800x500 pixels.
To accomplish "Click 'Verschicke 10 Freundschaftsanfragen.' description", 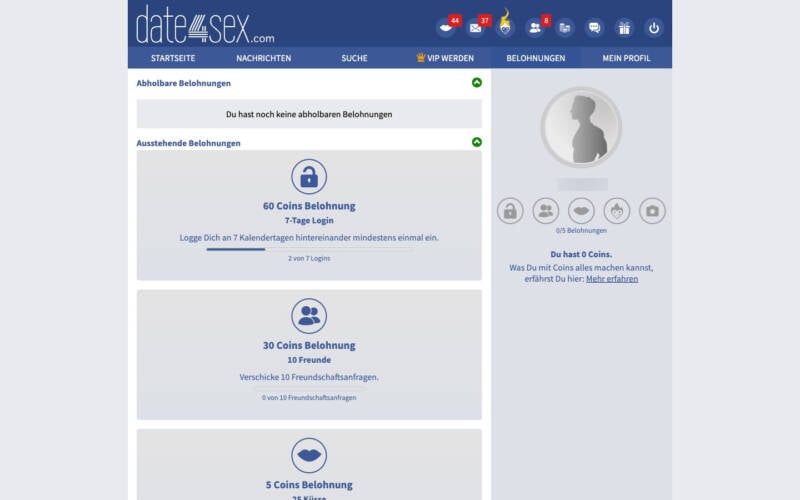I will [x=309, y=377].
